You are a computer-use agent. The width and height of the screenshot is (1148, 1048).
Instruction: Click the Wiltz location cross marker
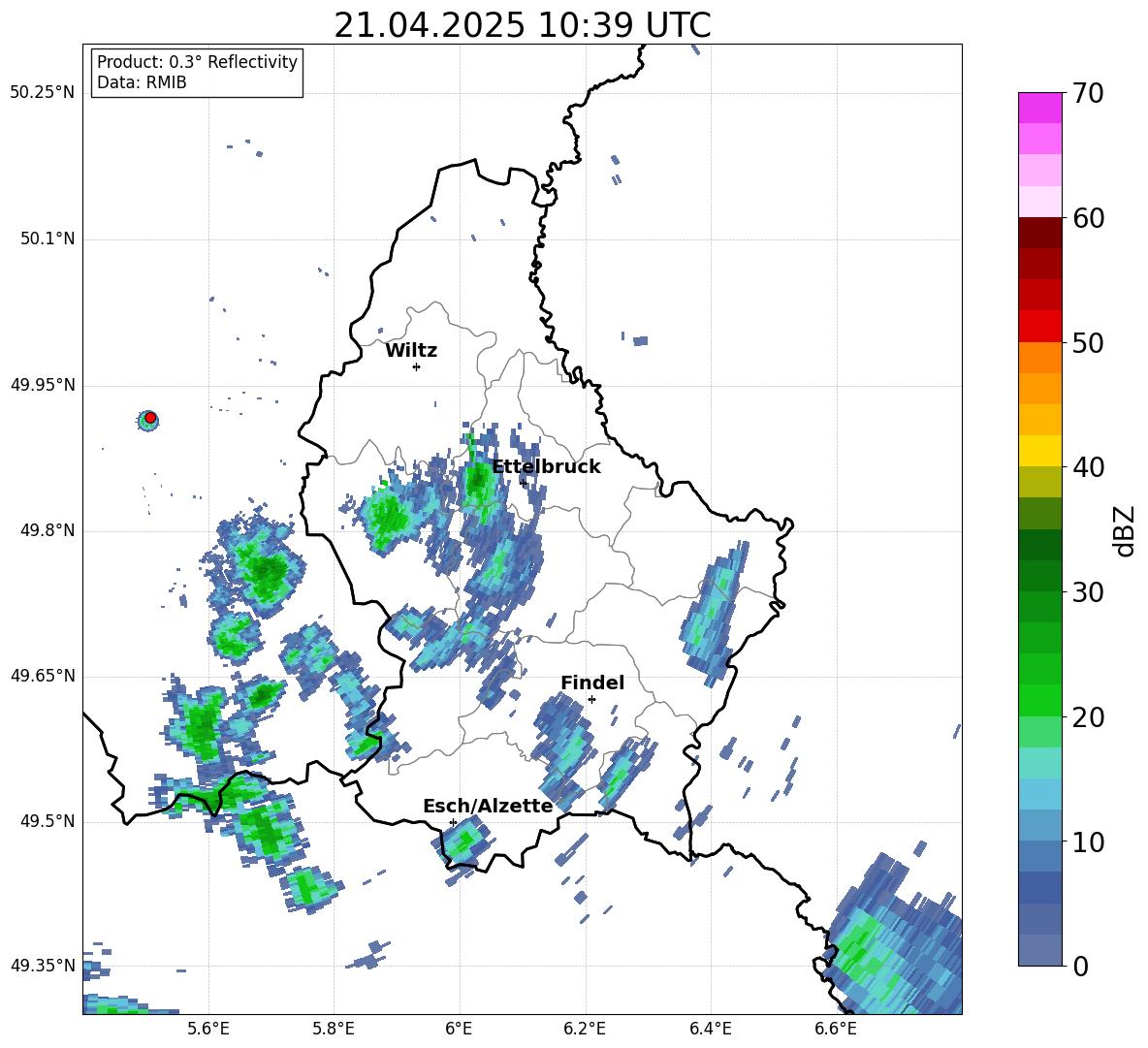[x=417, y=366]
